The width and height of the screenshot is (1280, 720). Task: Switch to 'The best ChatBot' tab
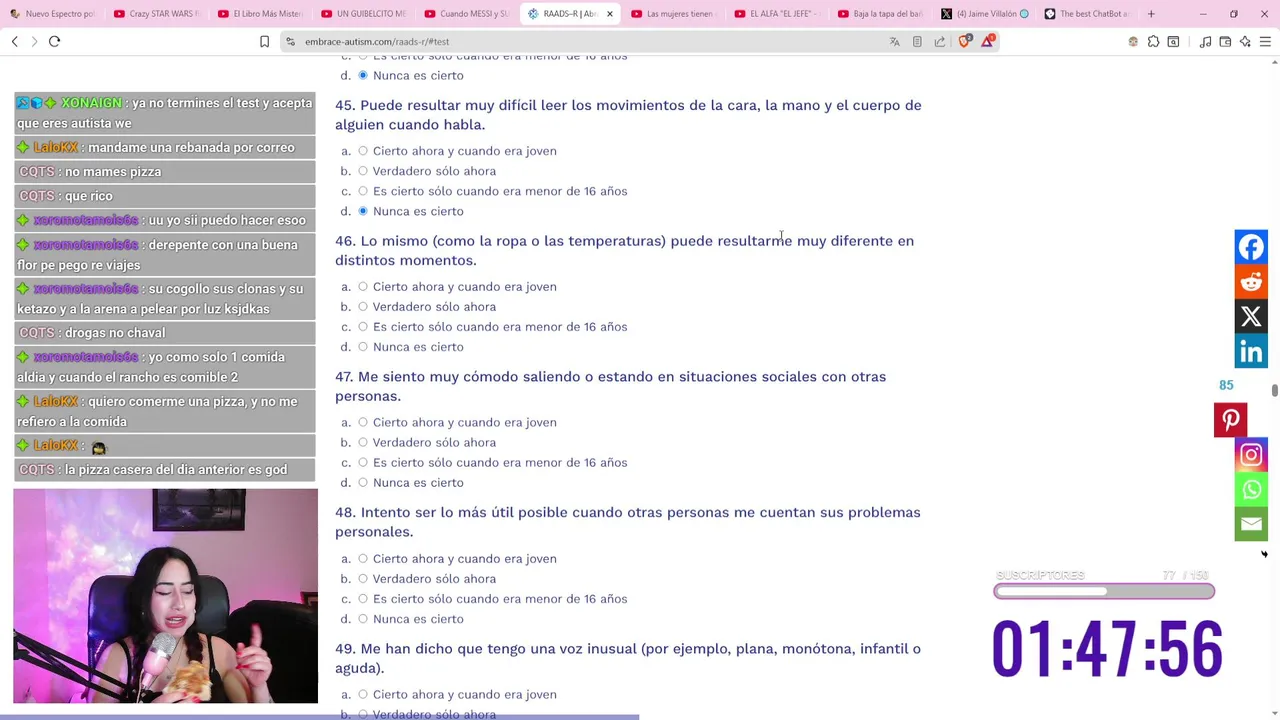(1087, 14)
